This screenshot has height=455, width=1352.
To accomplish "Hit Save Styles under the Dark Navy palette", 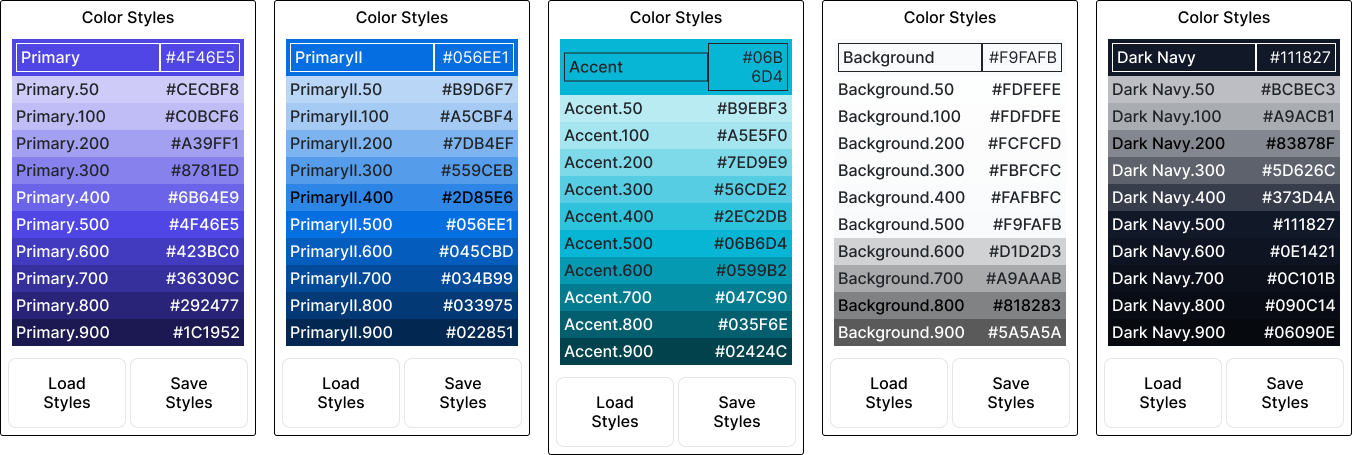I will tap(1285, 393).
